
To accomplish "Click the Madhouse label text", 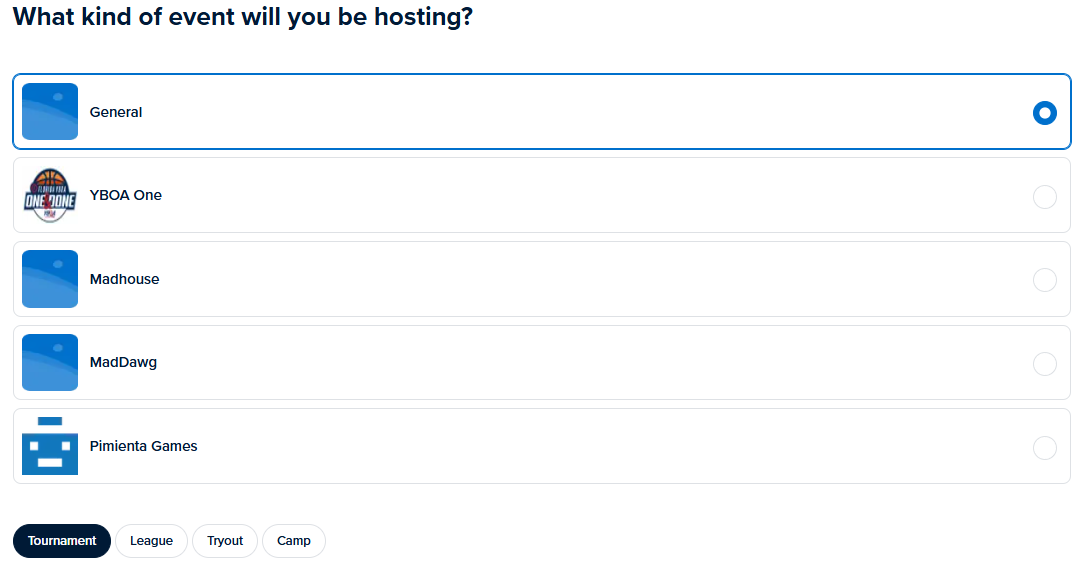I will coord(124,279).
